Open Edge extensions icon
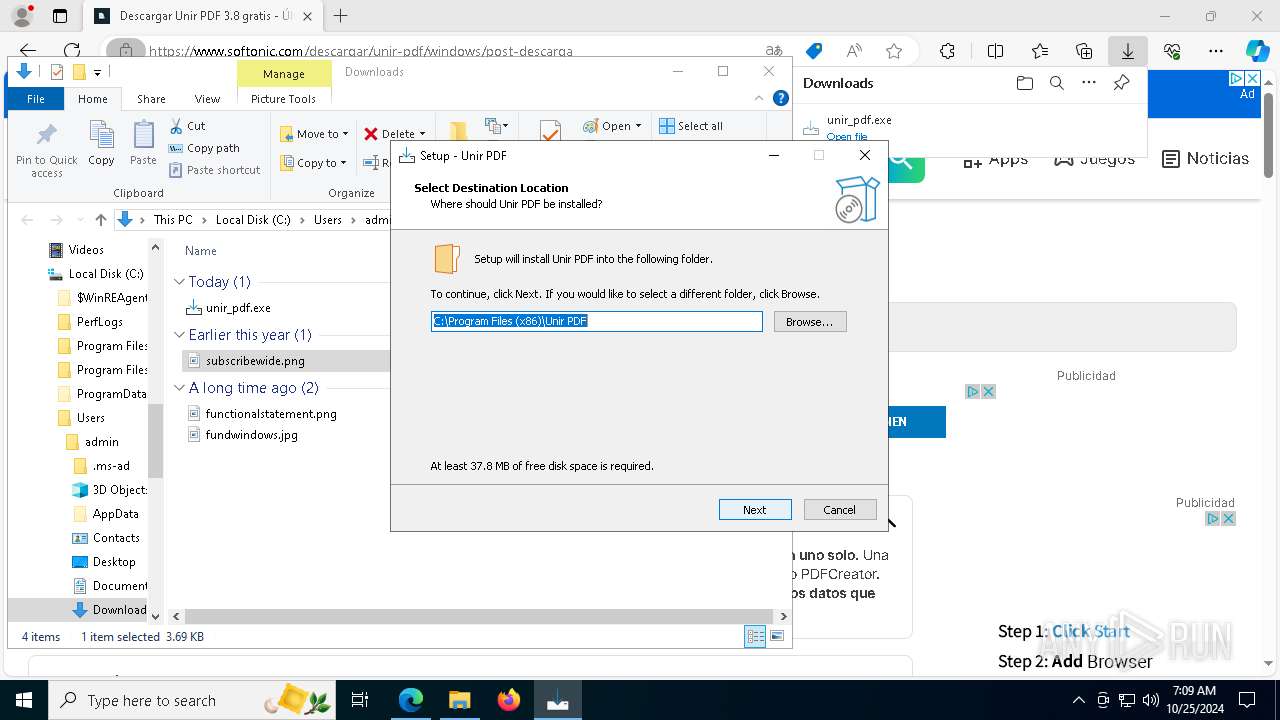Viewport: 1280px width, 720px height. click(x=948, y=51)
